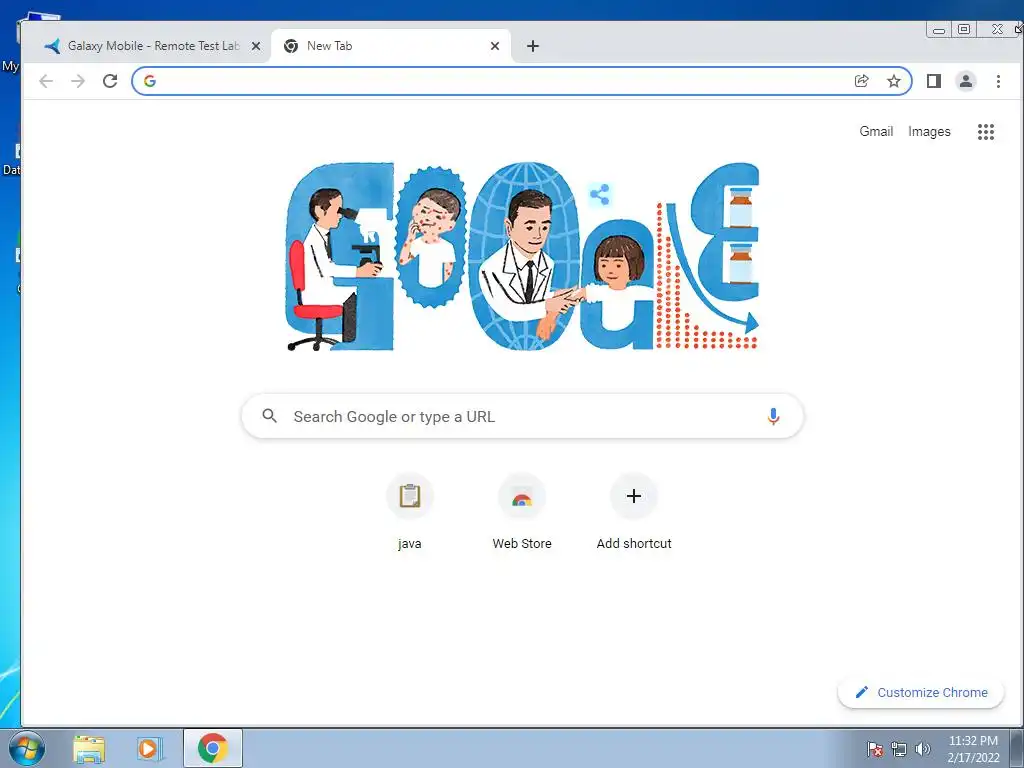The image size is (1024, 768).
Task: Open the Windows Start menu
Action: pyautogui.click(x=27, y=748)
